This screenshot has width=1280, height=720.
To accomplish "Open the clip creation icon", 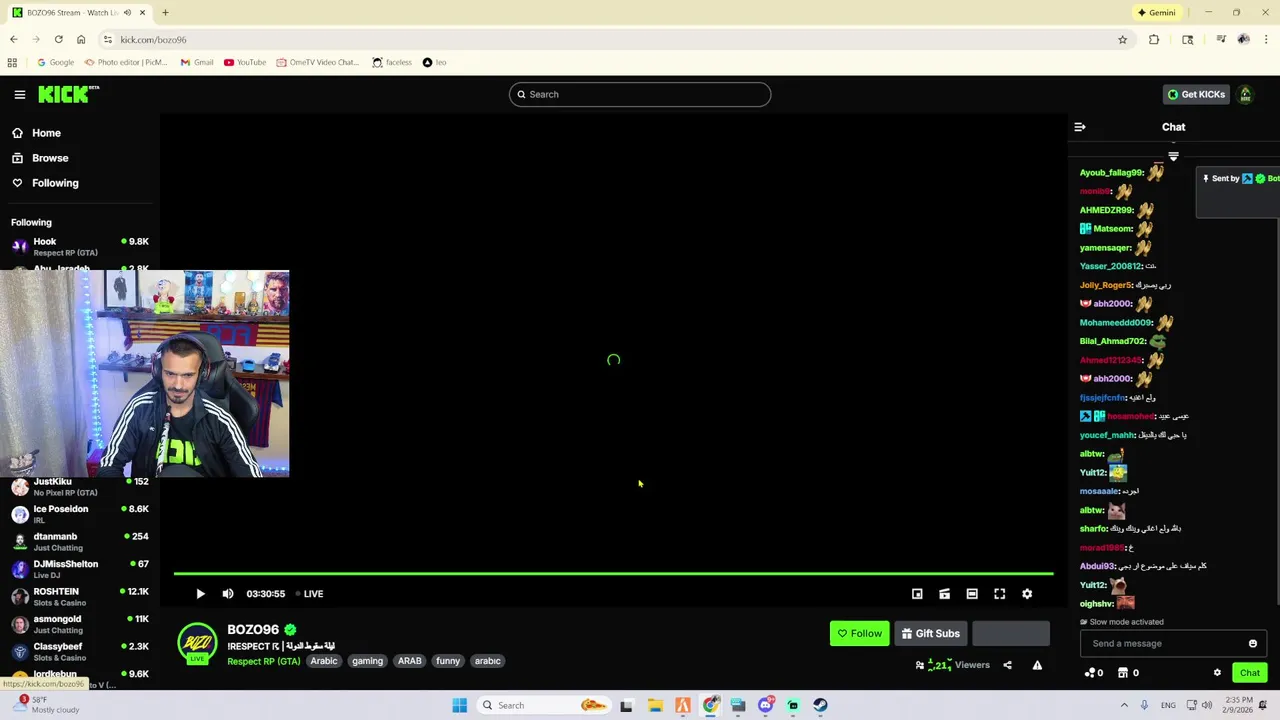I will (944, 594).
